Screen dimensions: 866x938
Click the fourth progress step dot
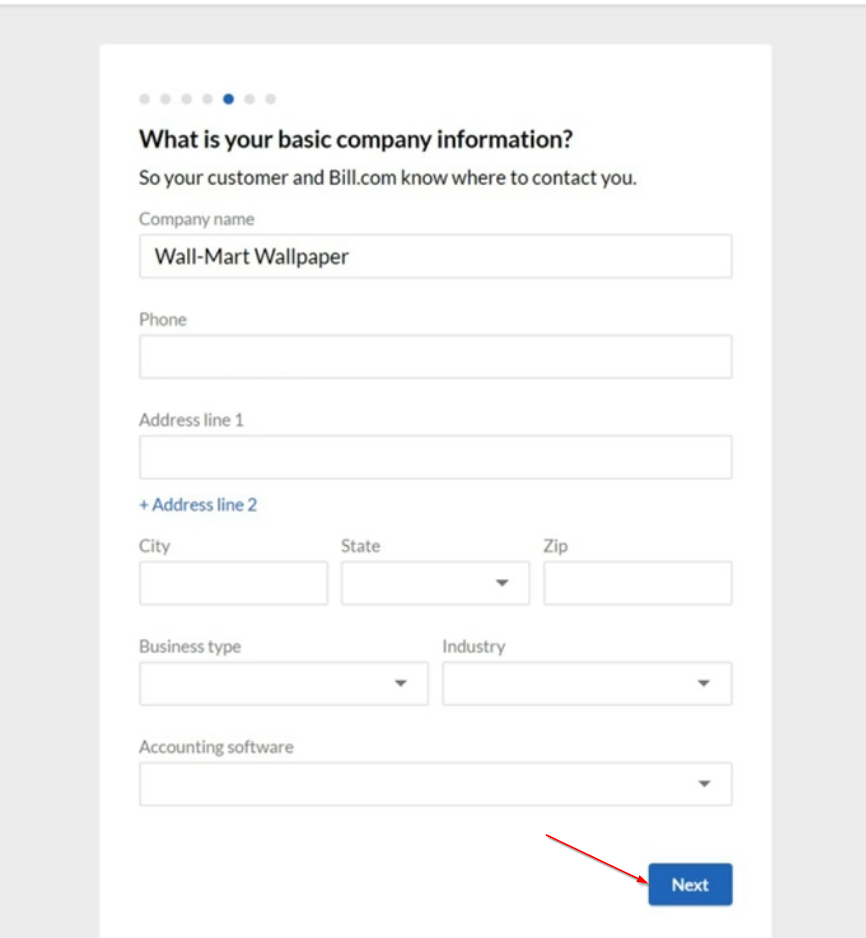pyautogui.click(x=208, y=99)
